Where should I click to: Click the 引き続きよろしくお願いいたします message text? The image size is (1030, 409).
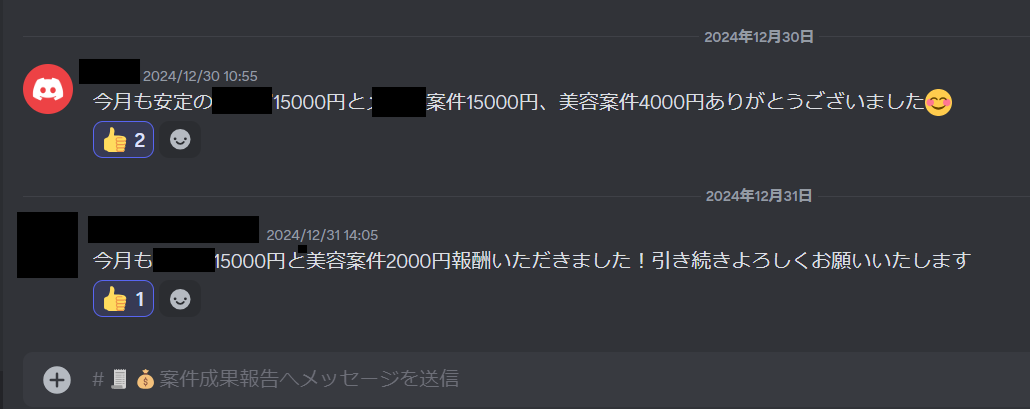[x=811, y=261]
